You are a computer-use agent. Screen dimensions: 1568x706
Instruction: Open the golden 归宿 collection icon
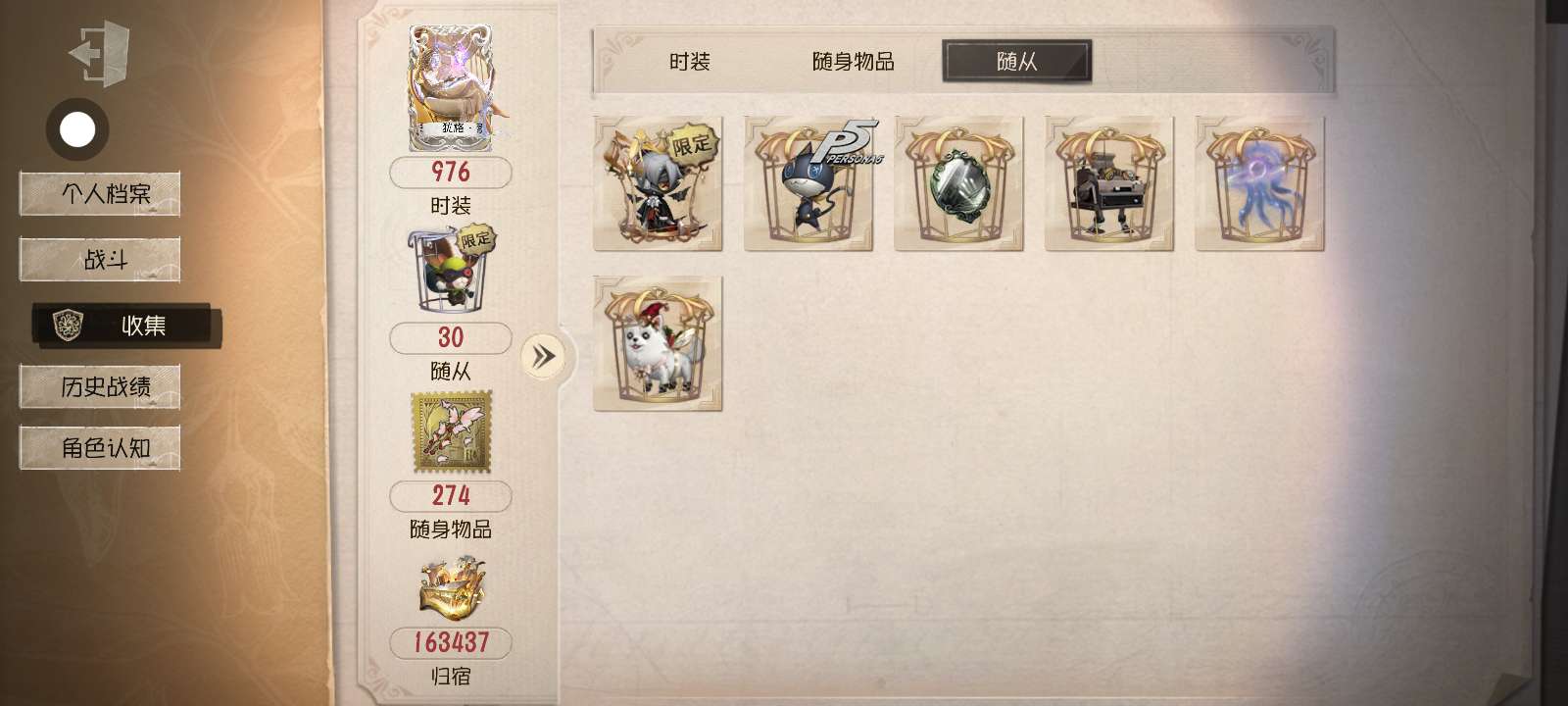pos(451,589)
